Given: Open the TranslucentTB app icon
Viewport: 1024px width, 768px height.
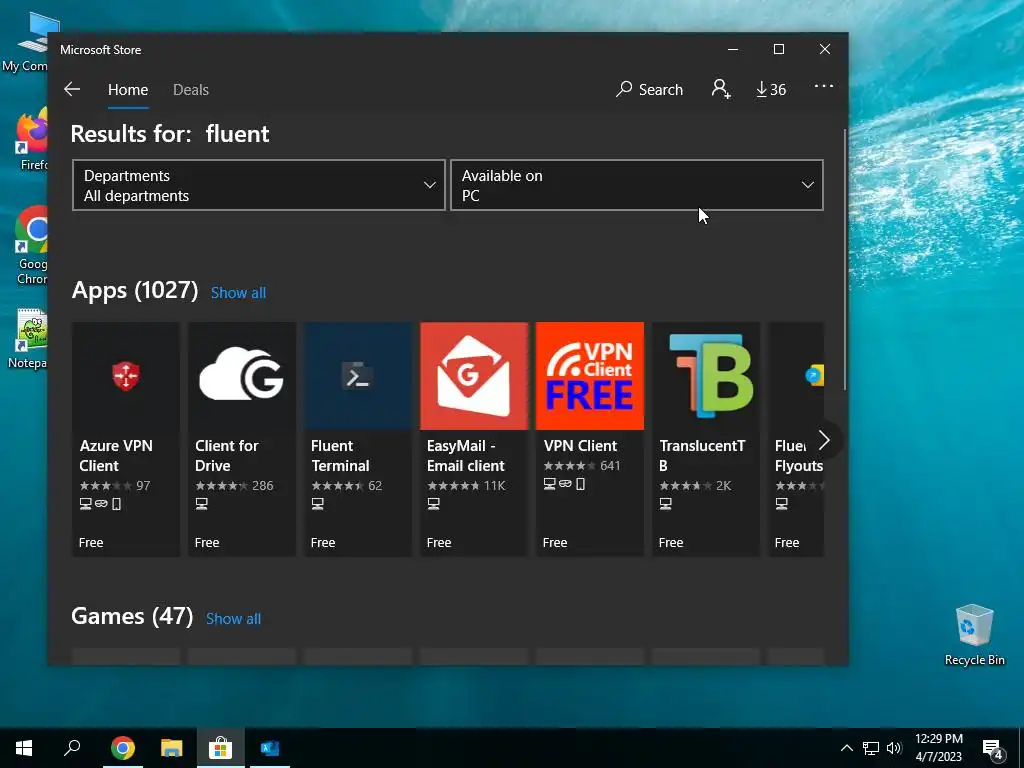Looking at the screenshot, I should 706,376.
